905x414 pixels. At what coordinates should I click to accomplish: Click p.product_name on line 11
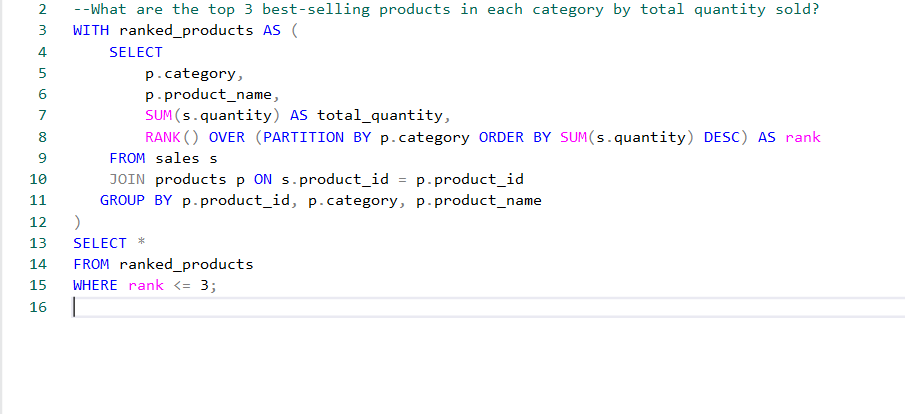(x=479, y=200)
